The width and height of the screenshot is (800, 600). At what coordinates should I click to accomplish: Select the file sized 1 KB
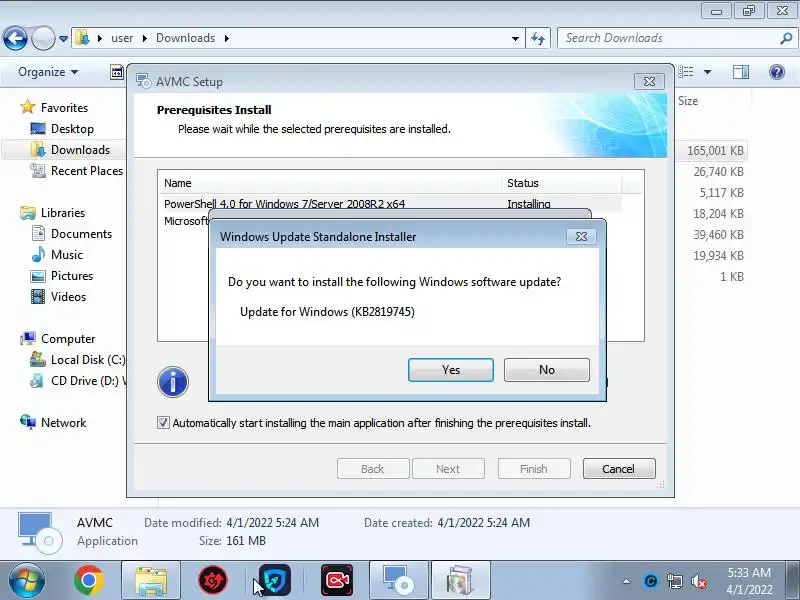(731, 276)
